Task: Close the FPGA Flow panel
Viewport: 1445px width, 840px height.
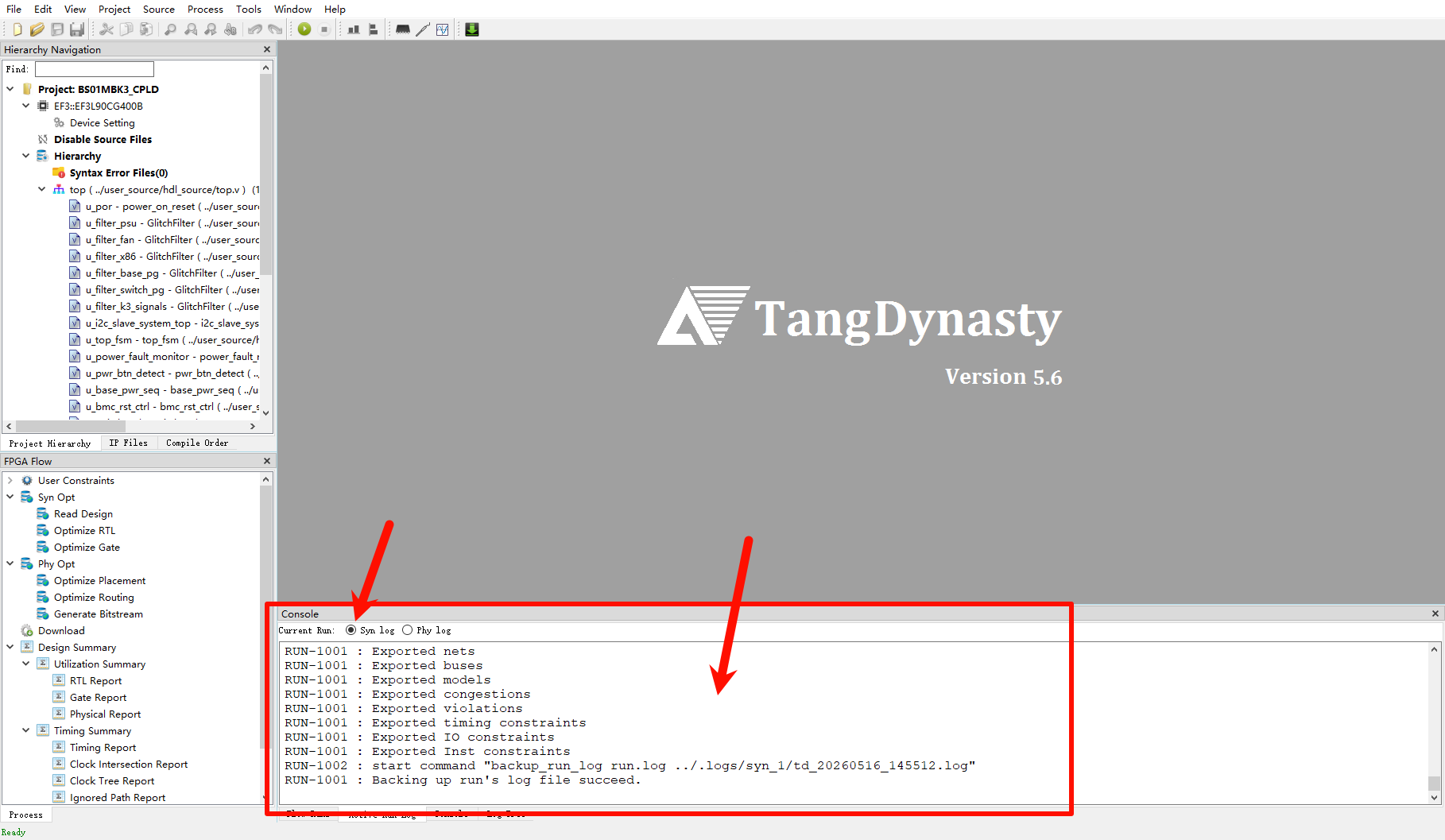Action: point(267,461)
